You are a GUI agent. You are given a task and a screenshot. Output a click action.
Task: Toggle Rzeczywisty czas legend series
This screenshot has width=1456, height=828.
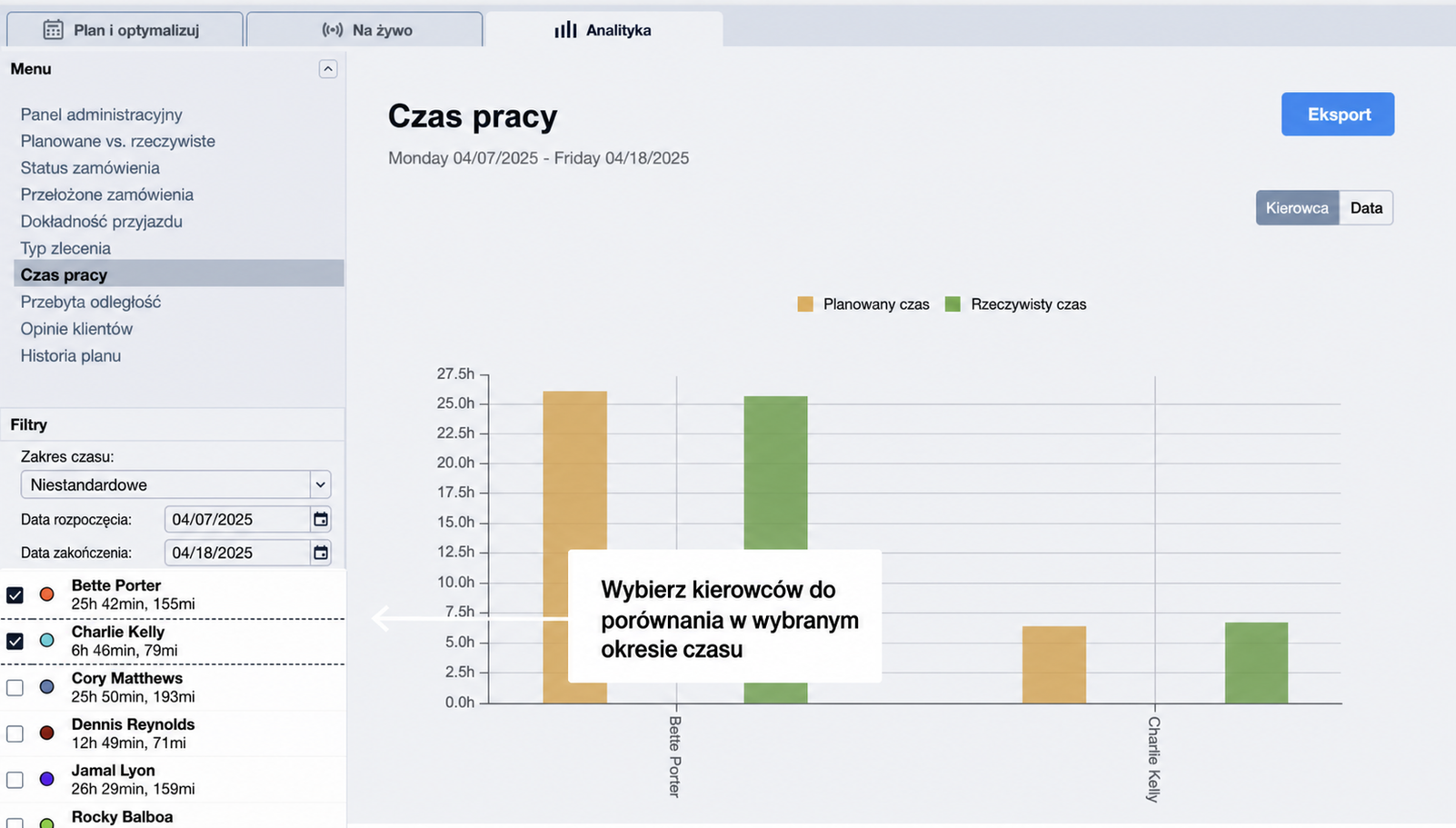pos(1015,304)
